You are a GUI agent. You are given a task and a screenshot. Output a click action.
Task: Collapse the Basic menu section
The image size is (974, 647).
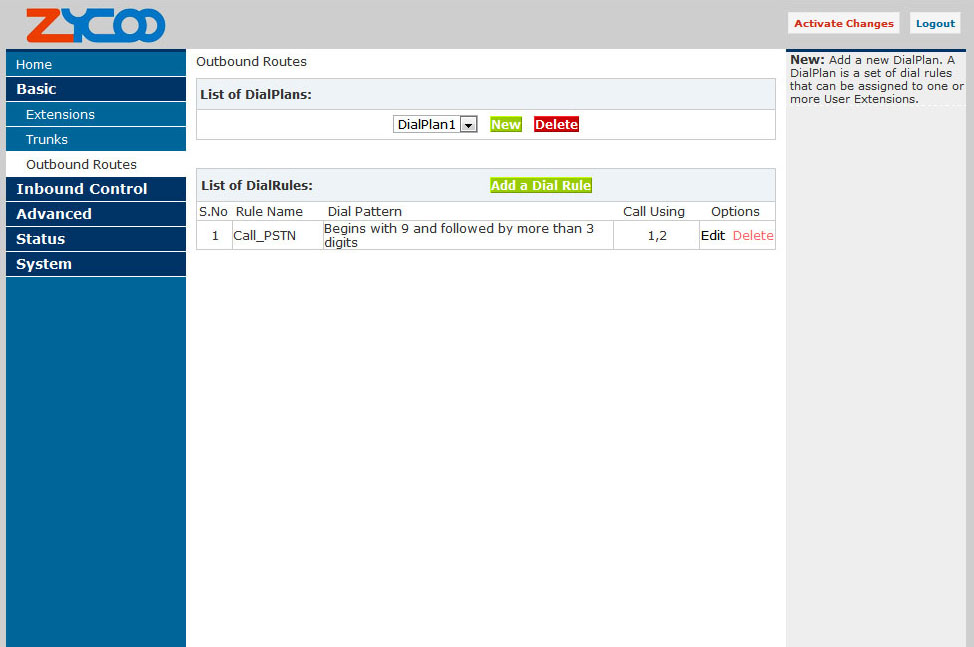click(x=37, y=89)
